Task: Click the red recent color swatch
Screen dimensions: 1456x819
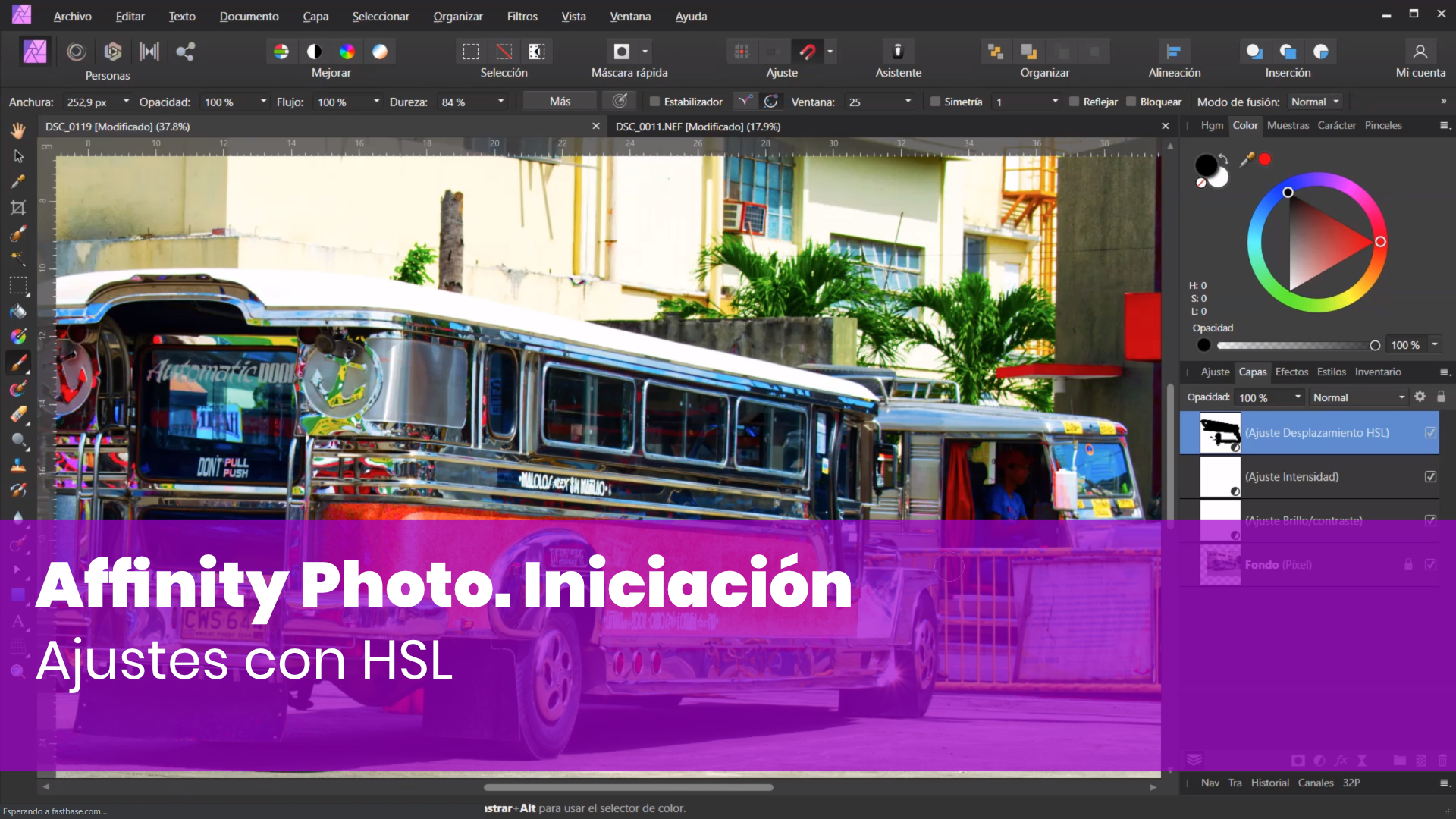Action: [x=1265, y=159]
